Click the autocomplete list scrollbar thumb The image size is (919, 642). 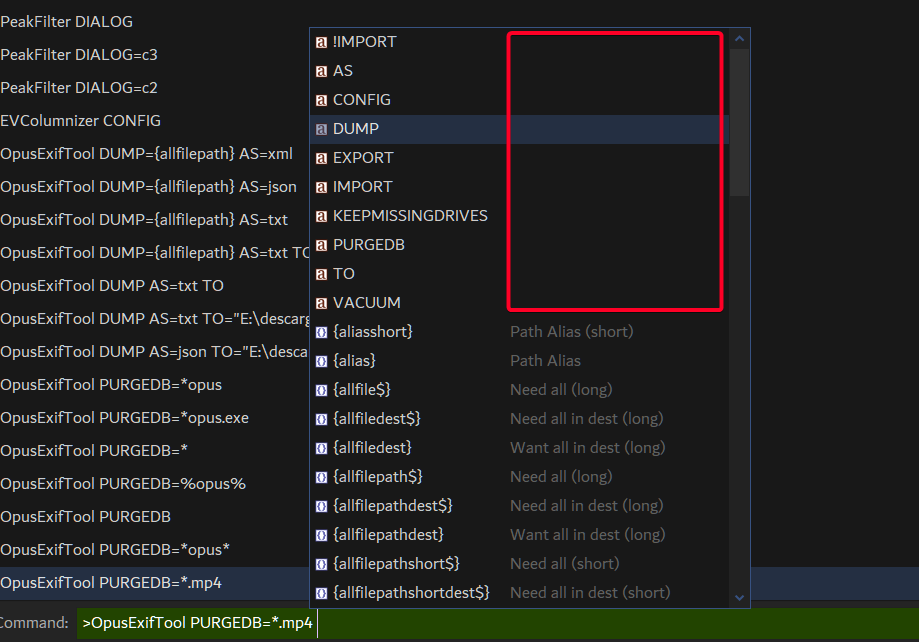[740, 120]
